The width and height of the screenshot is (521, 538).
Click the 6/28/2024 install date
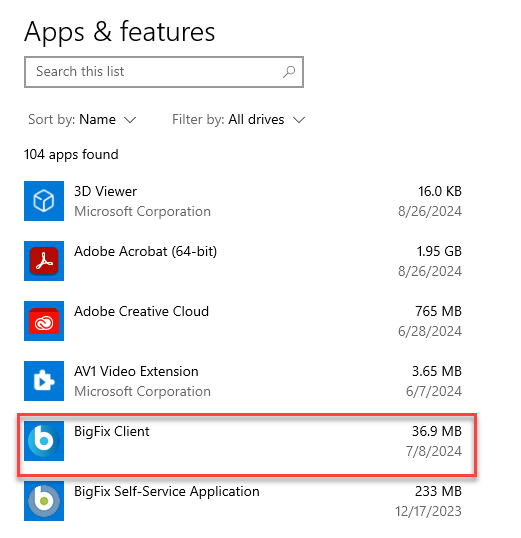[430, 331]
